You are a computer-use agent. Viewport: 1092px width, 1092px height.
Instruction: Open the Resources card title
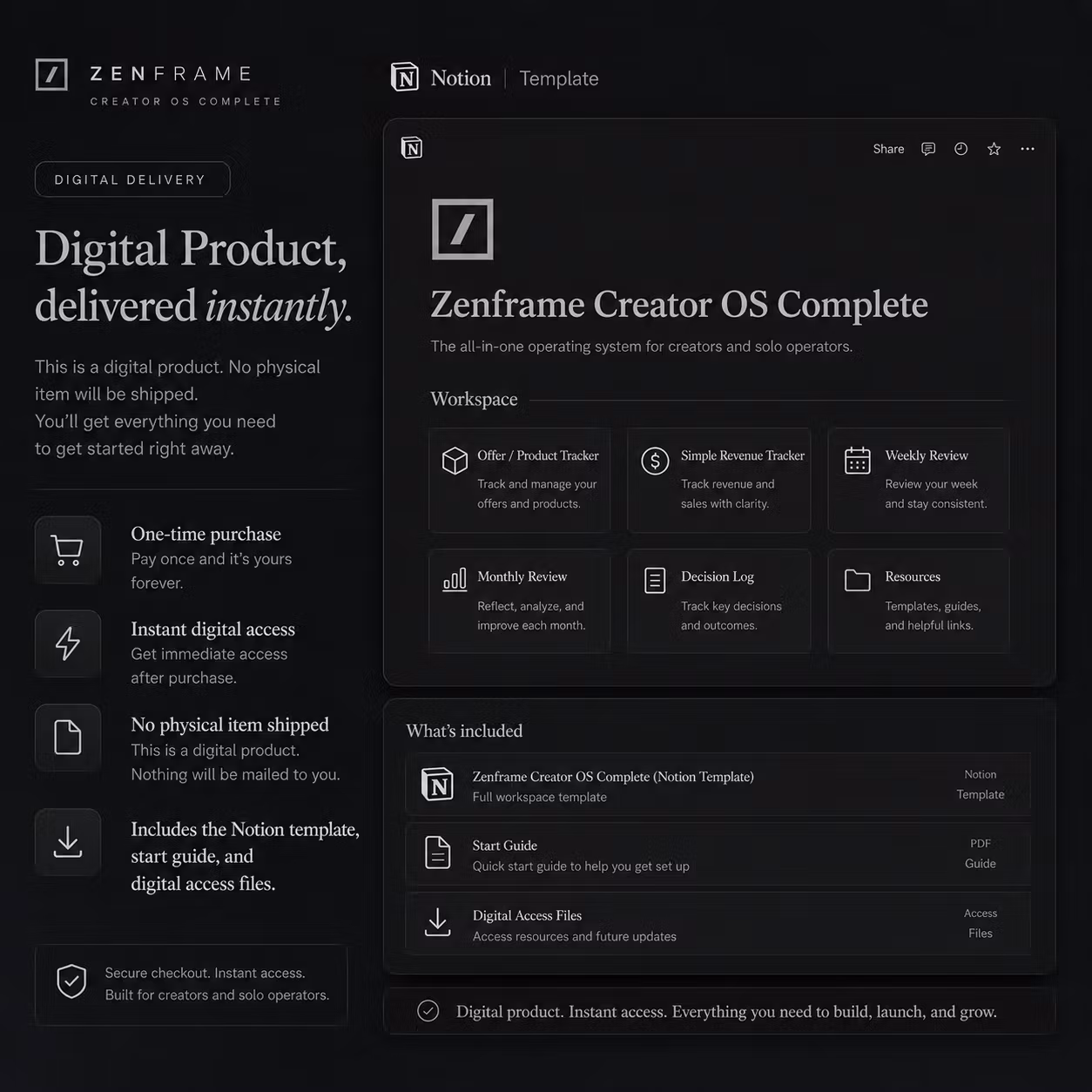click(913, 576)
